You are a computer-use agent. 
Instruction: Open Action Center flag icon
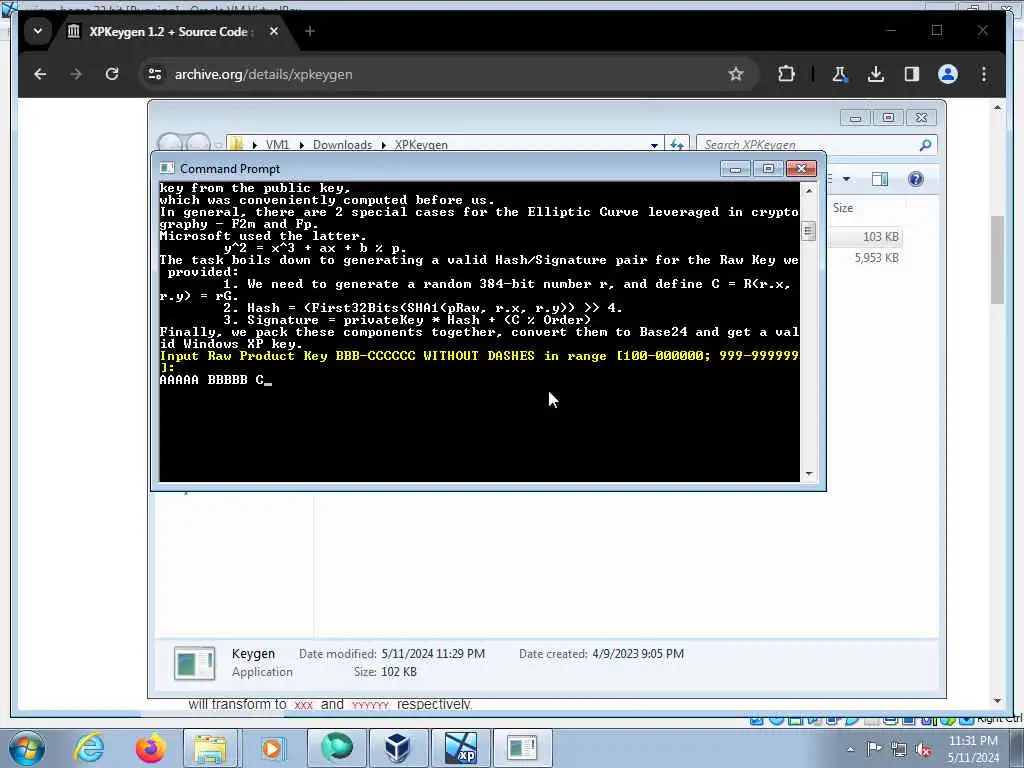pos(874,749)
